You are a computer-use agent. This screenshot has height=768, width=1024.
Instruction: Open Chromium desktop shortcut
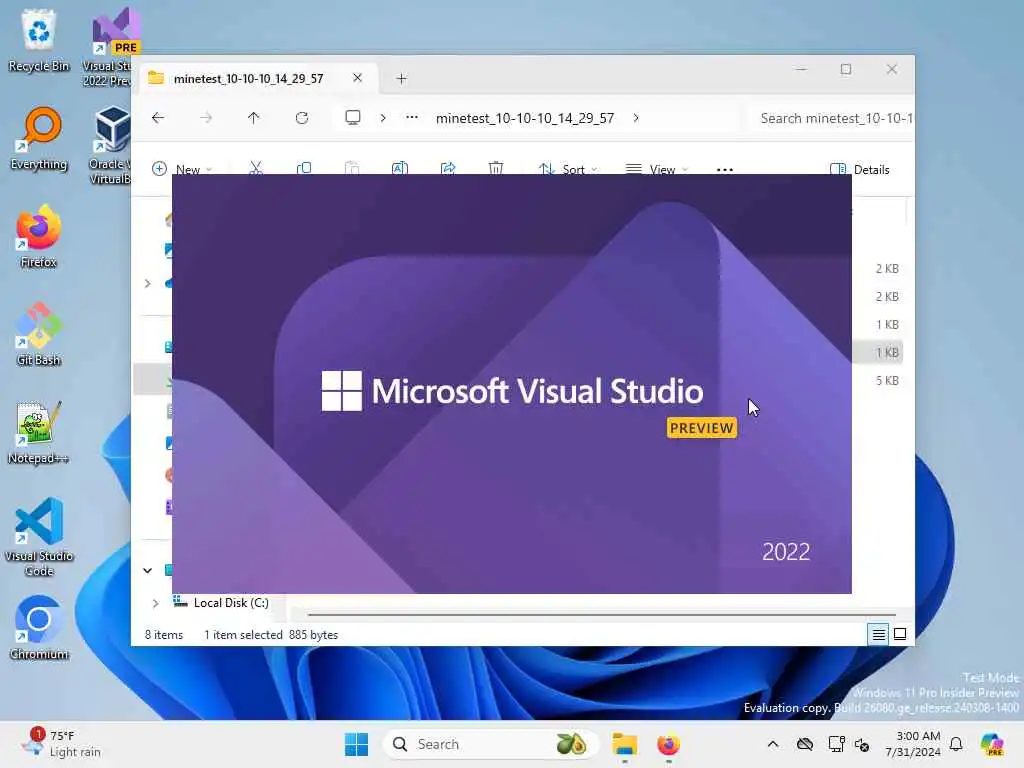point(39,628)
